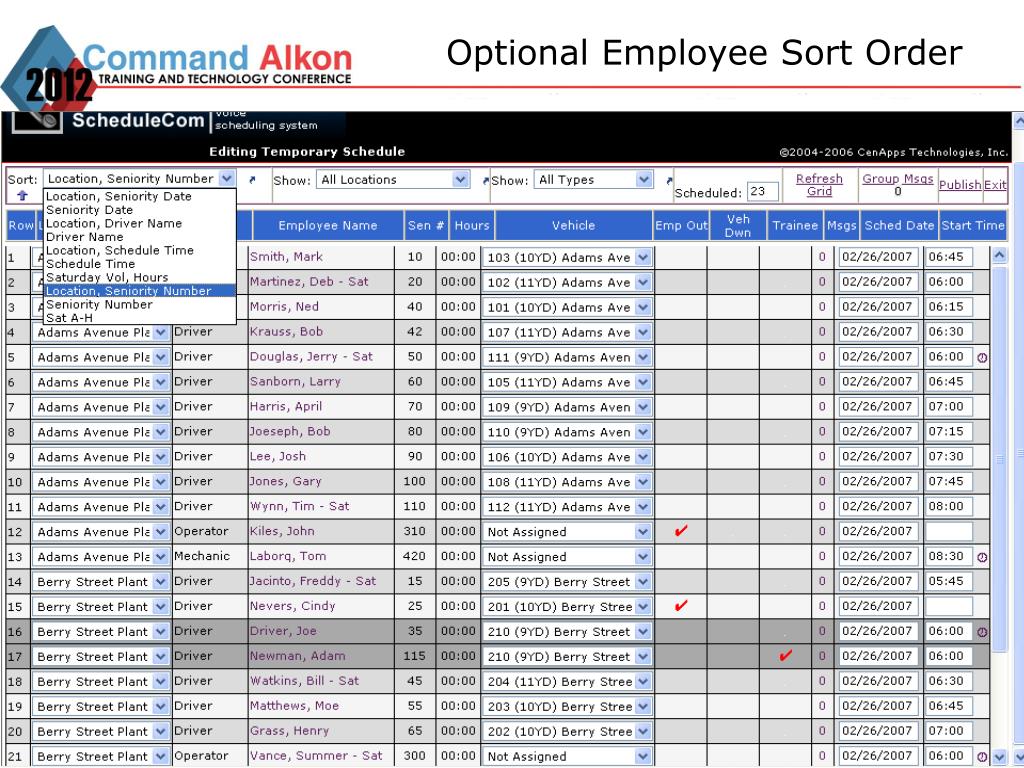Toggle Emp Out checkmark for Nevers, Cindy
The height and width of the screenshot is (768, 1024).
point(680,605)
